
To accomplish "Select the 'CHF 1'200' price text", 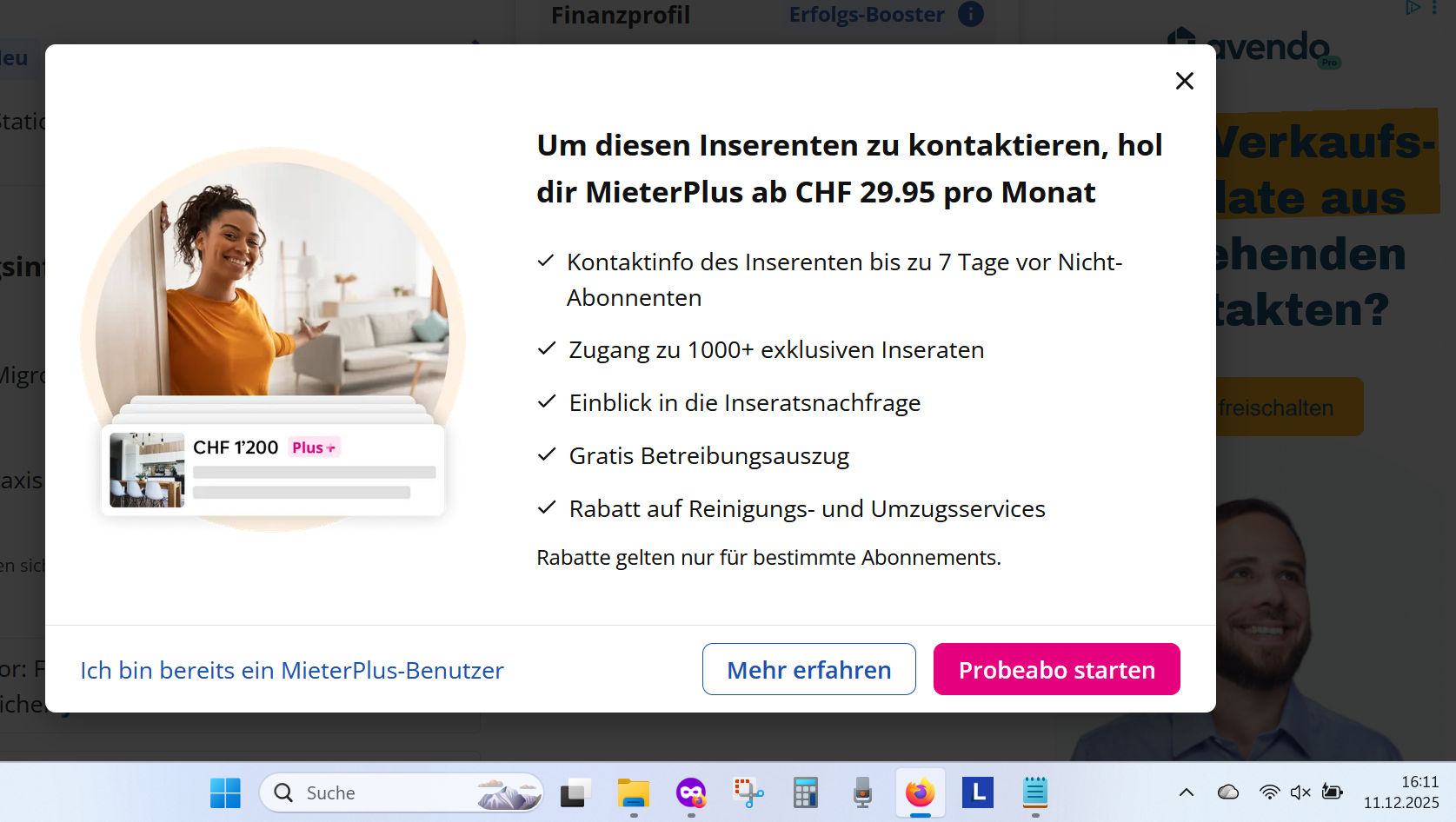I will [236, 447].
